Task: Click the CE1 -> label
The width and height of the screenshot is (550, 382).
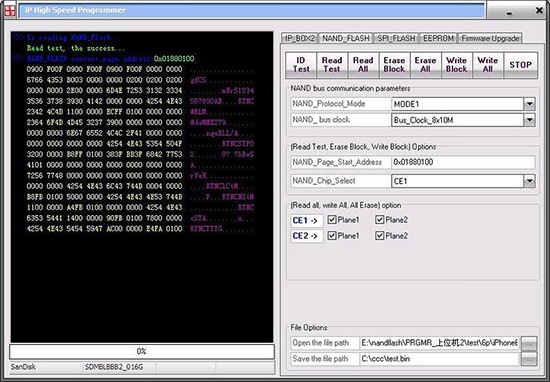Action: (x=307, y=221)
